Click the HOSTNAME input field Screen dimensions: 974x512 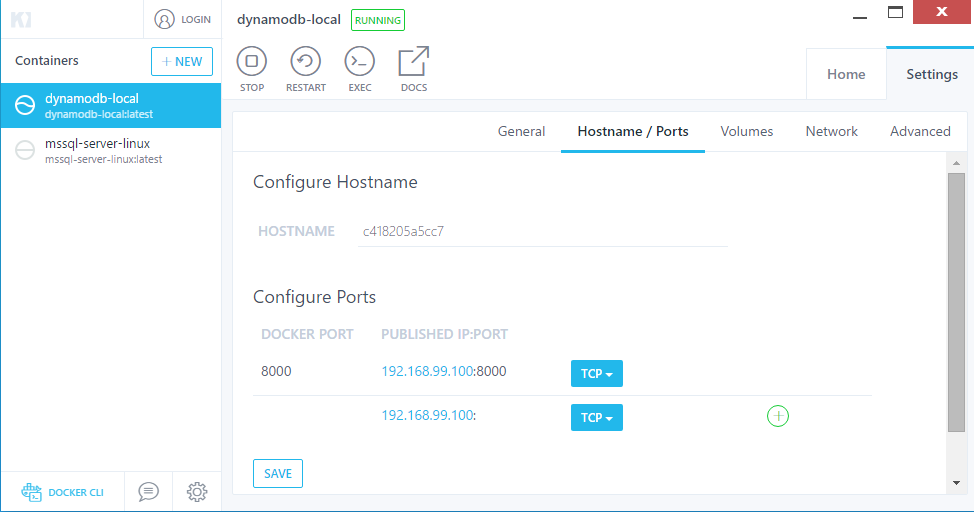click(542, 232)
